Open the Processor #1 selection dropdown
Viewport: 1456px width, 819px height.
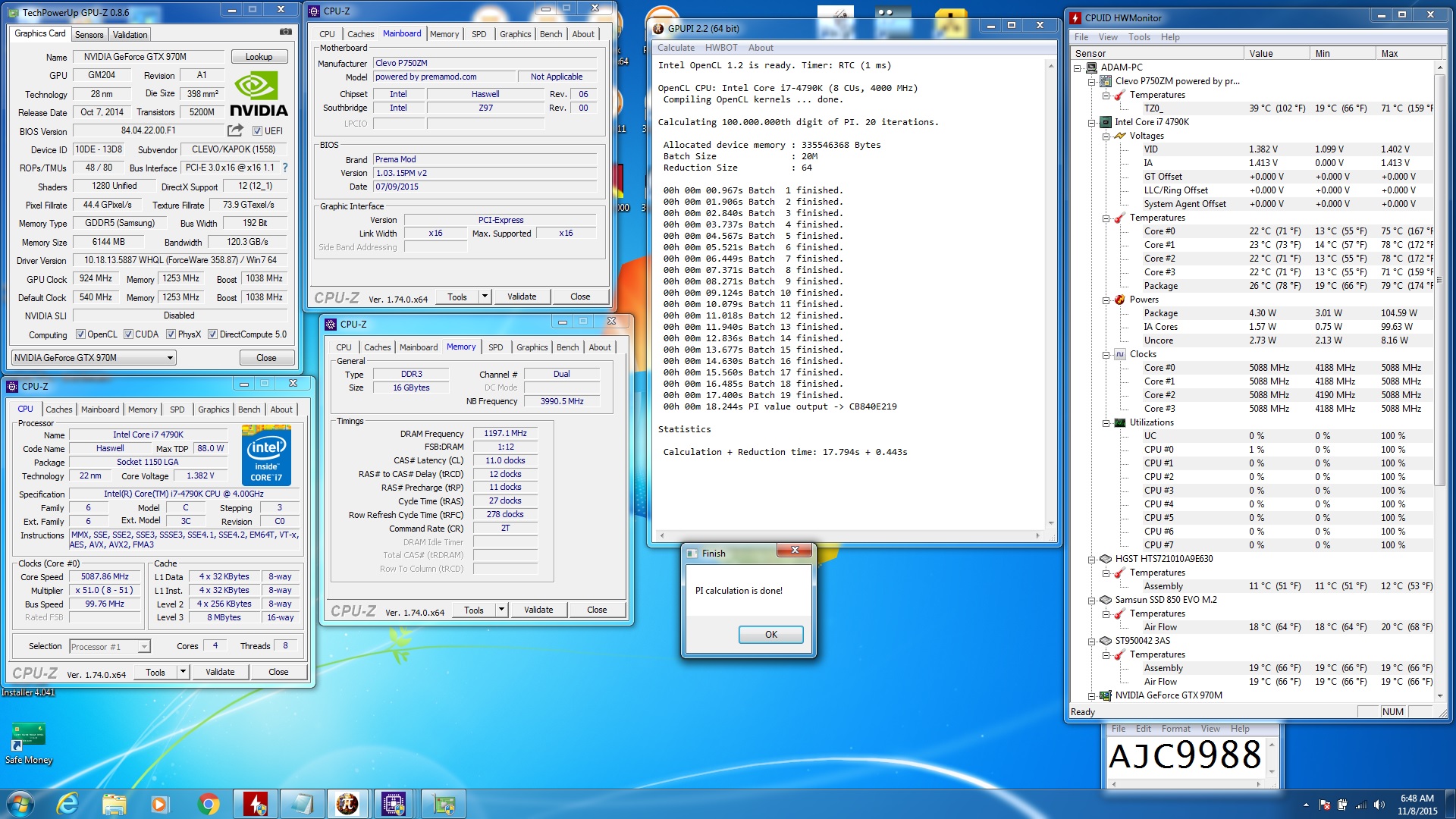[x=110, y=646]
